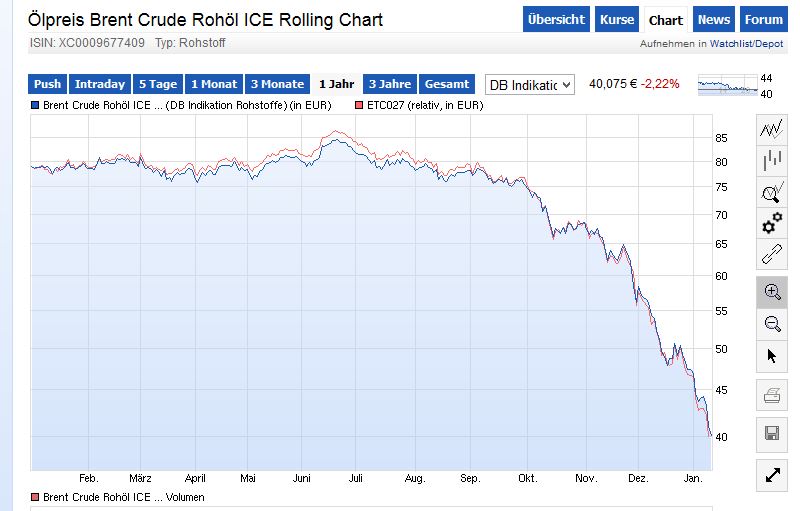Select the line chart type icon

tap(771, 130)
